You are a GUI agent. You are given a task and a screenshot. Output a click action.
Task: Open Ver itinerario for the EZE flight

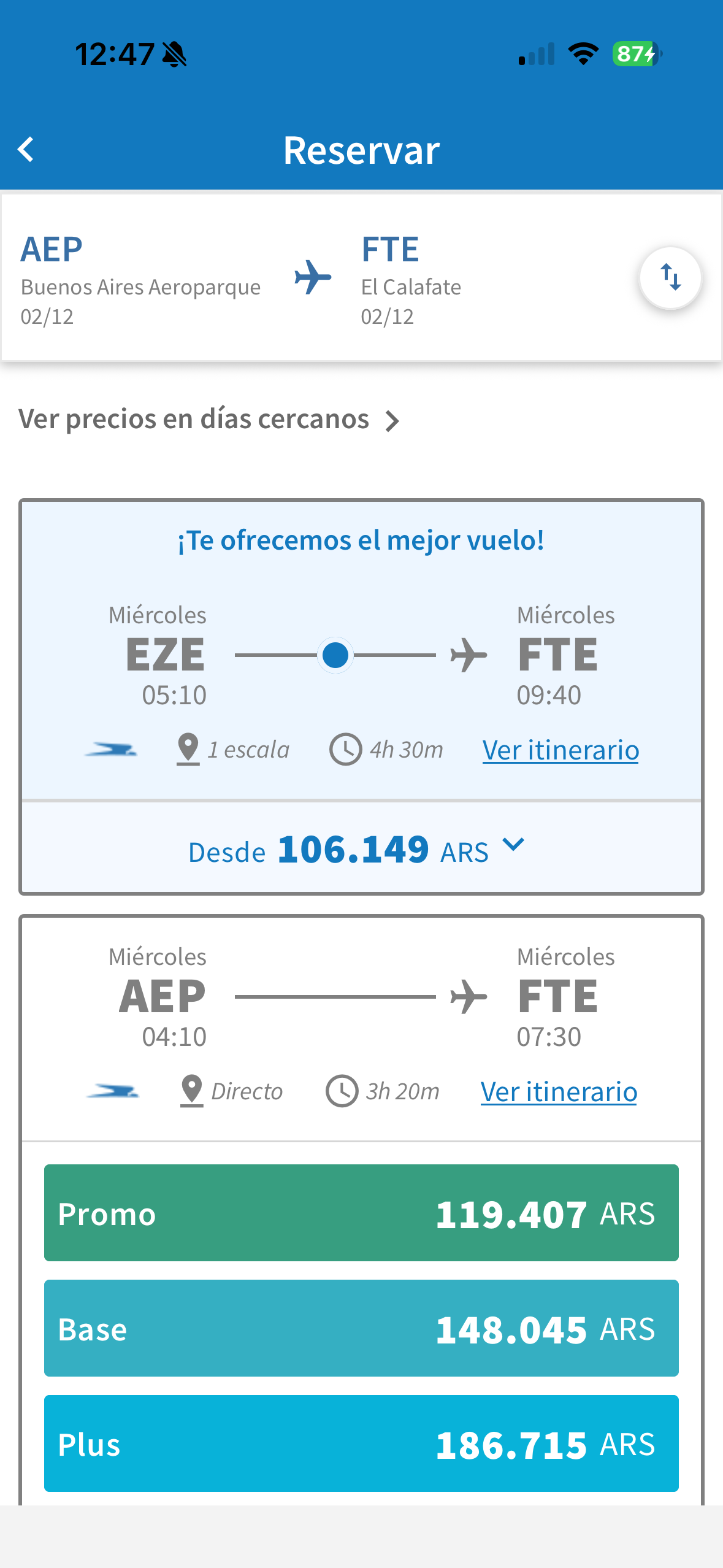coord(560,750)
